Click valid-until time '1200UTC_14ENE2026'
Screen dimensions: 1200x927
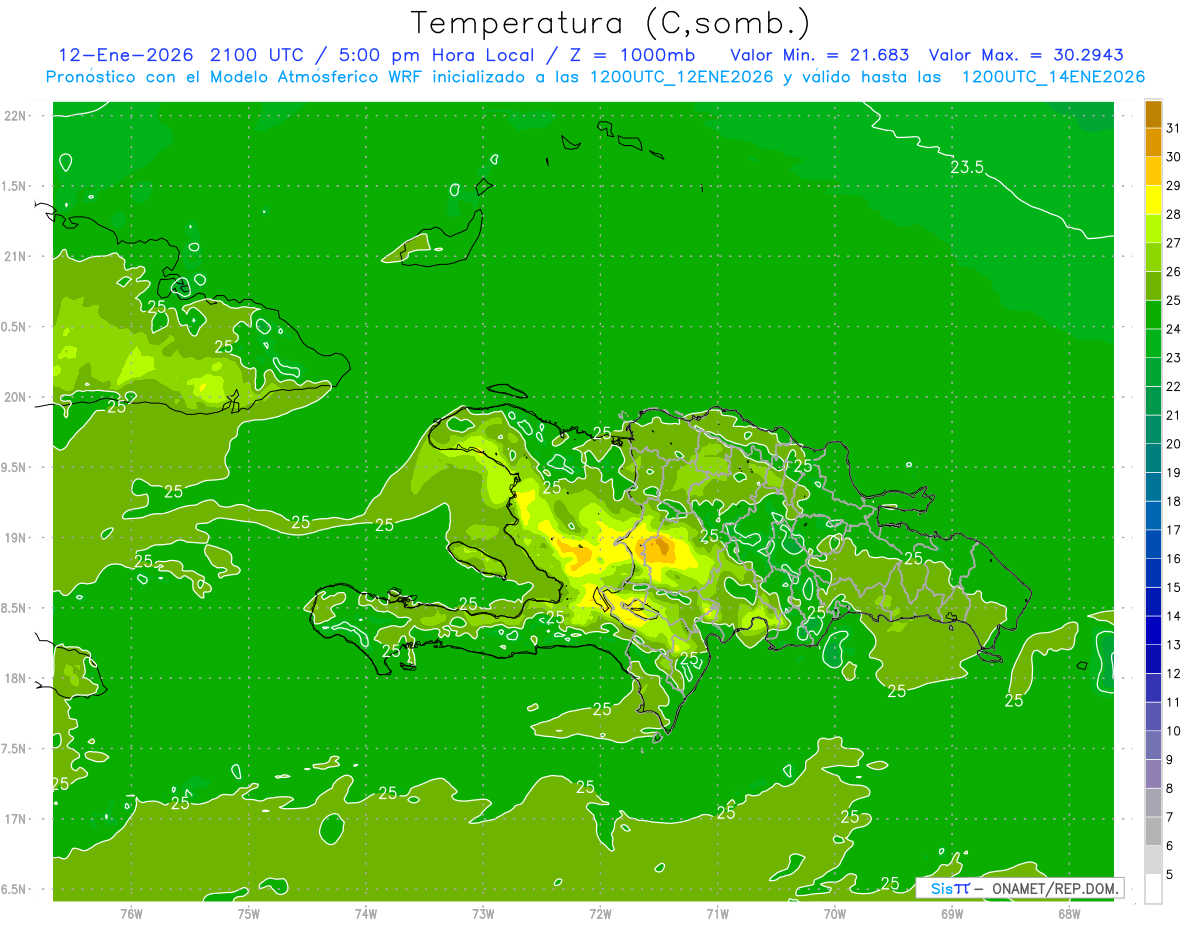tap(1053, 77)
